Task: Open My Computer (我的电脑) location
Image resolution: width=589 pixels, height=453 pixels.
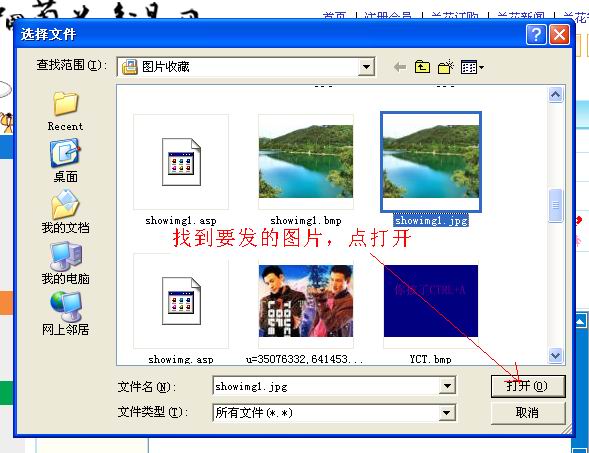Action: click(x=65, y=263)
